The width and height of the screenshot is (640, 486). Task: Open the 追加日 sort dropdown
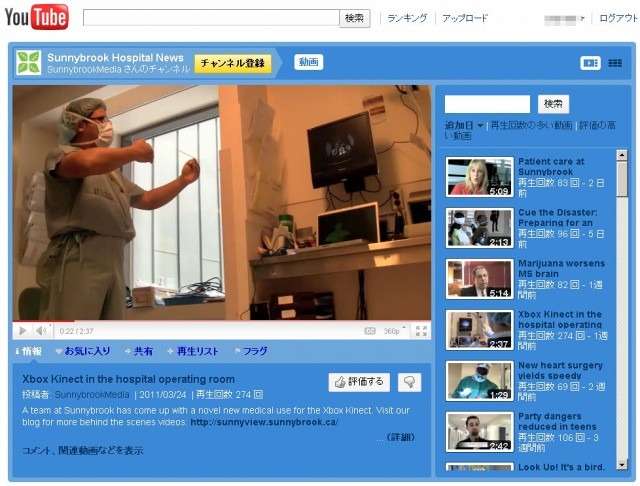[x=464, y=126]
